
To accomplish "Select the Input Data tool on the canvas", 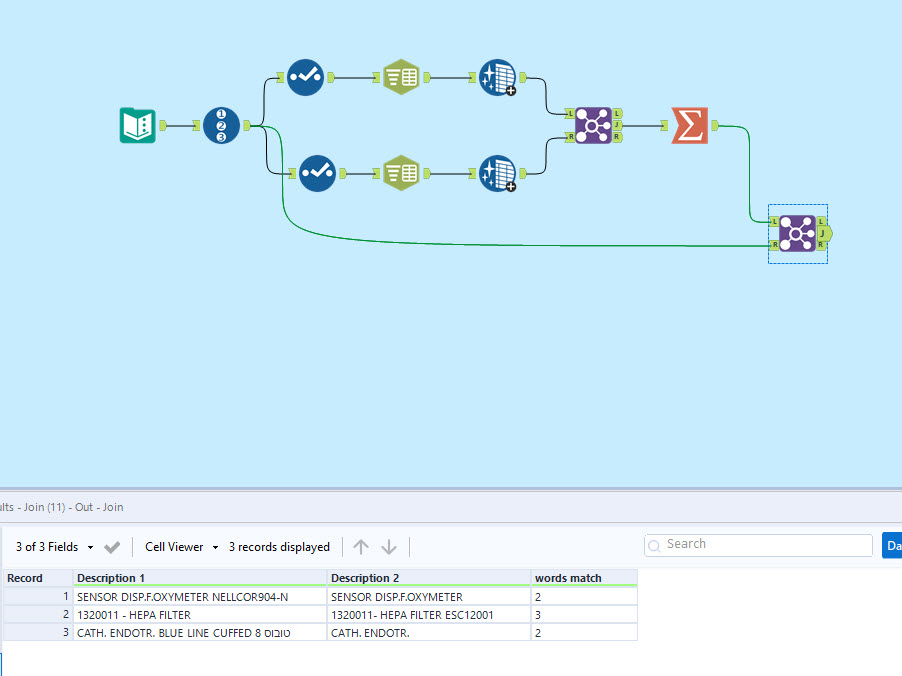I will click(x=136, y=125).
